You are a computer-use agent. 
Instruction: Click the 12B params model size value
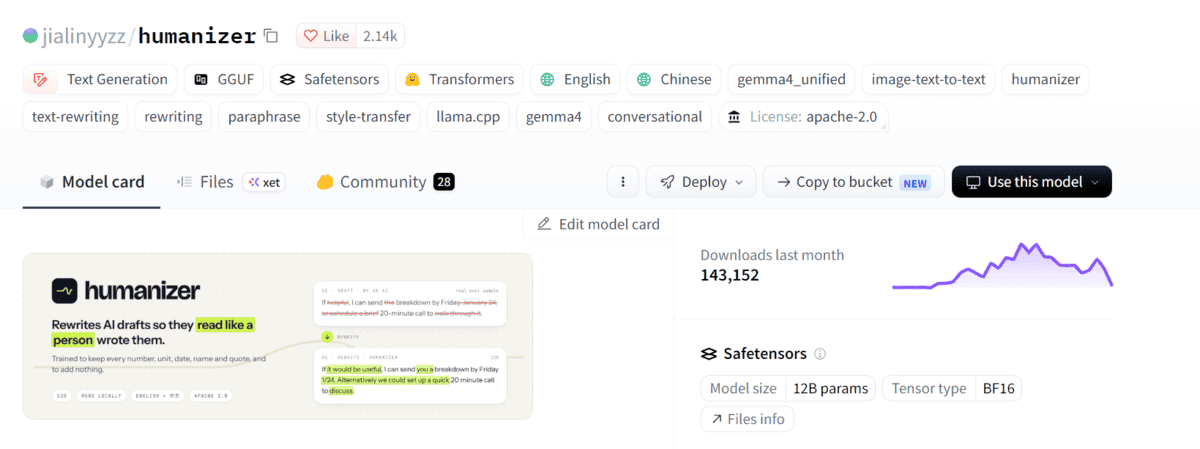click(829, 389)
